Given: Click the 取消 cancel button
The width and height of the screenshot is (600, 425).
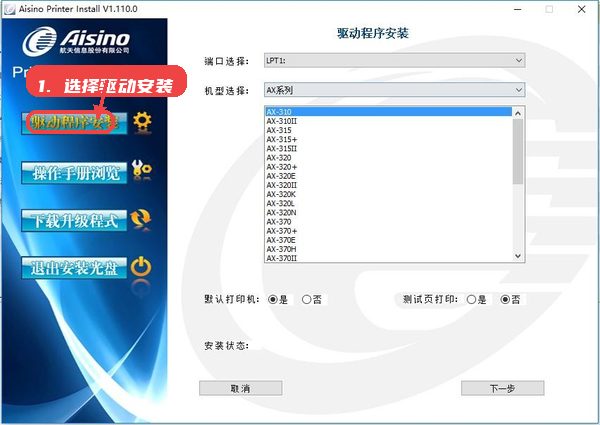Looking at the screenshot, I should tap(241, 388).
